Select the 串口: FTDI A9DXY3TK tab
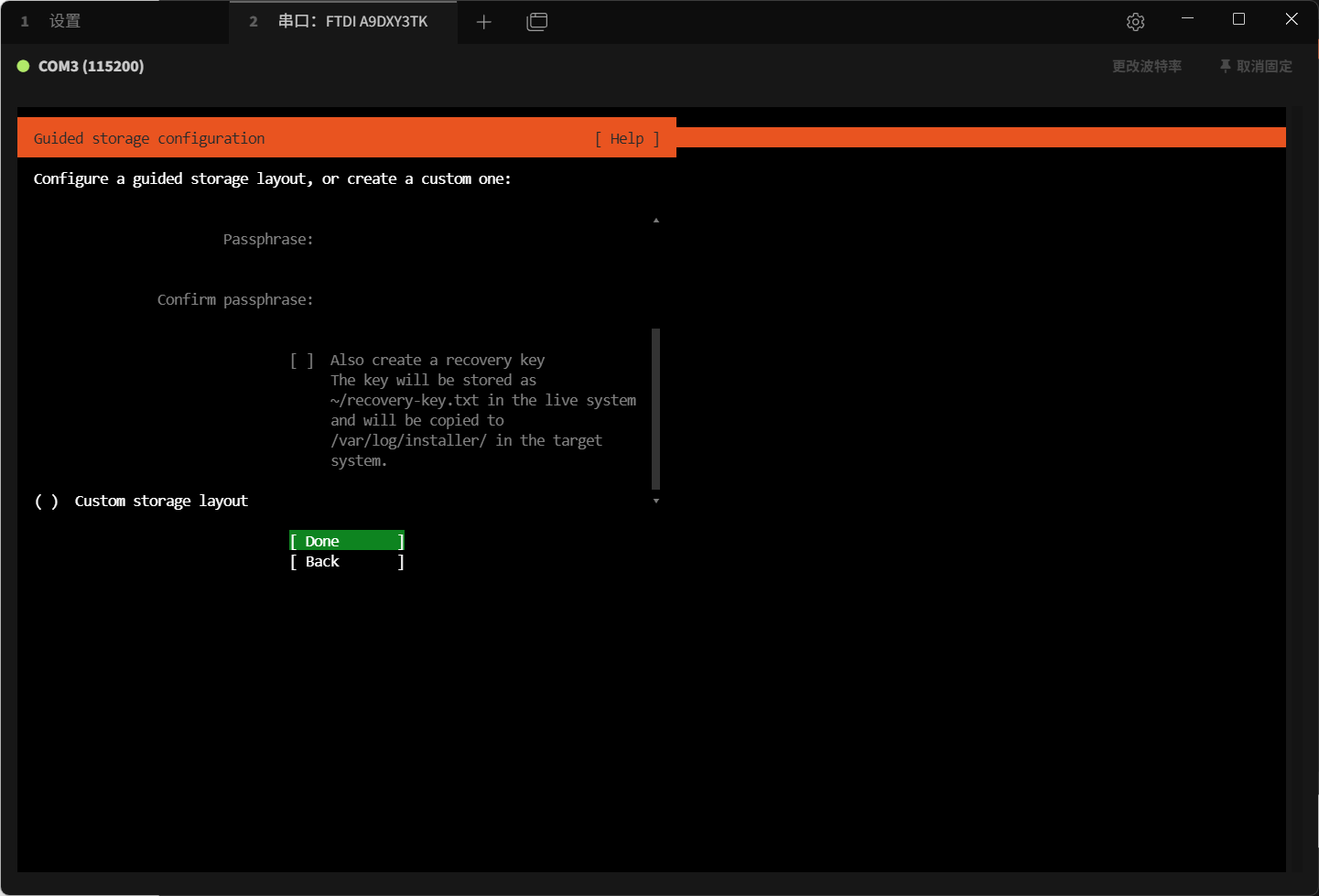 (352, 21)
